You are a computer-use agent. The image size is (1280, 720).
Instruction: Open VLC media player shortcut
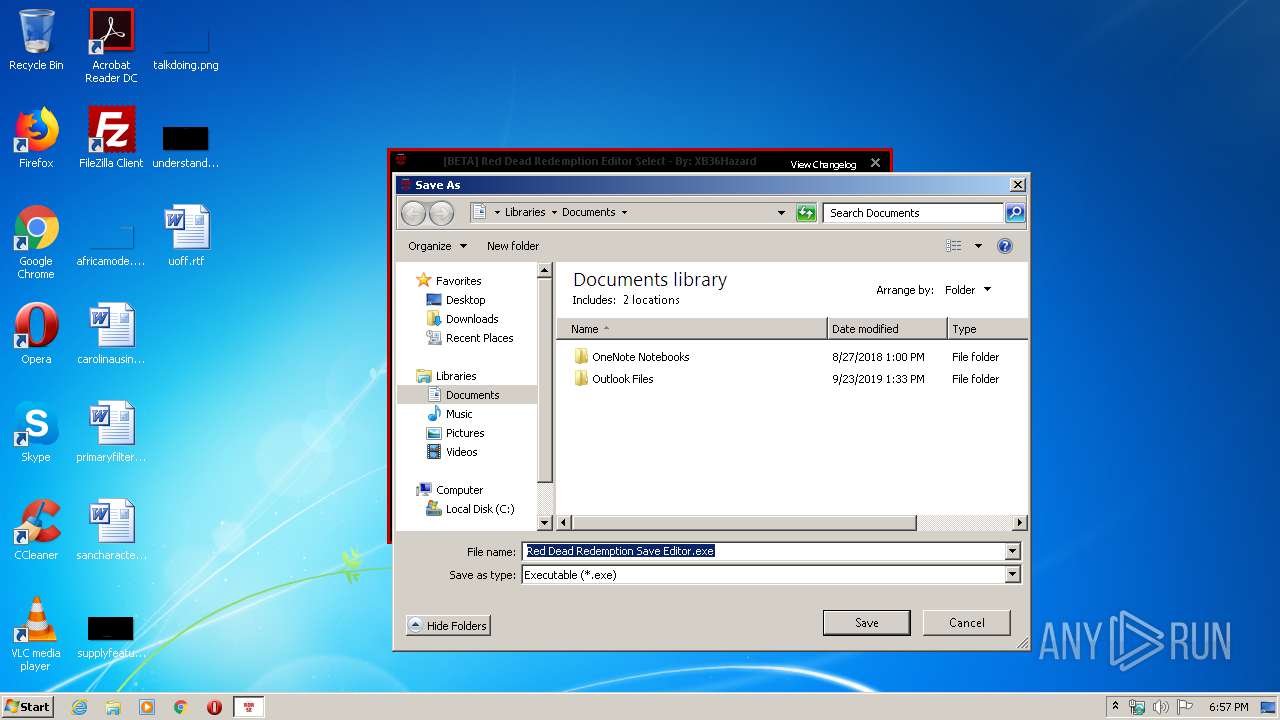coord(36,634)
